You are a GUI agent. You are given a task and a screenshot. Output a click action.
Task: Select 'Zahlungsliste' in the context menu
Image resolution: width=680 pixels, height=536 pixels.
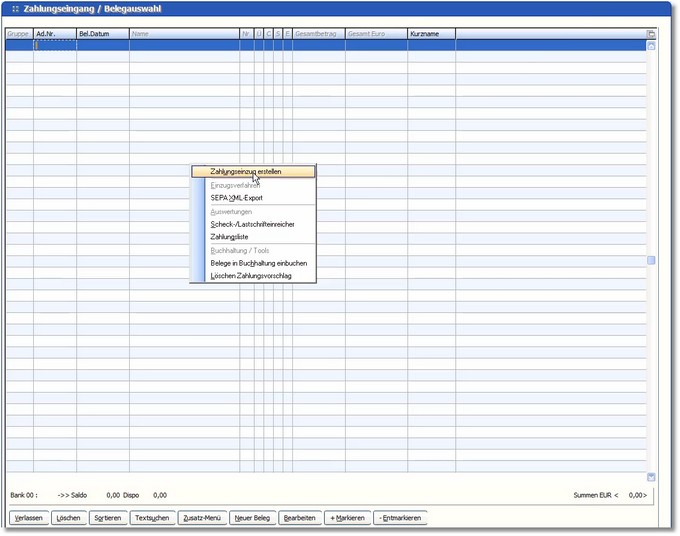click(x=229, y=237)
